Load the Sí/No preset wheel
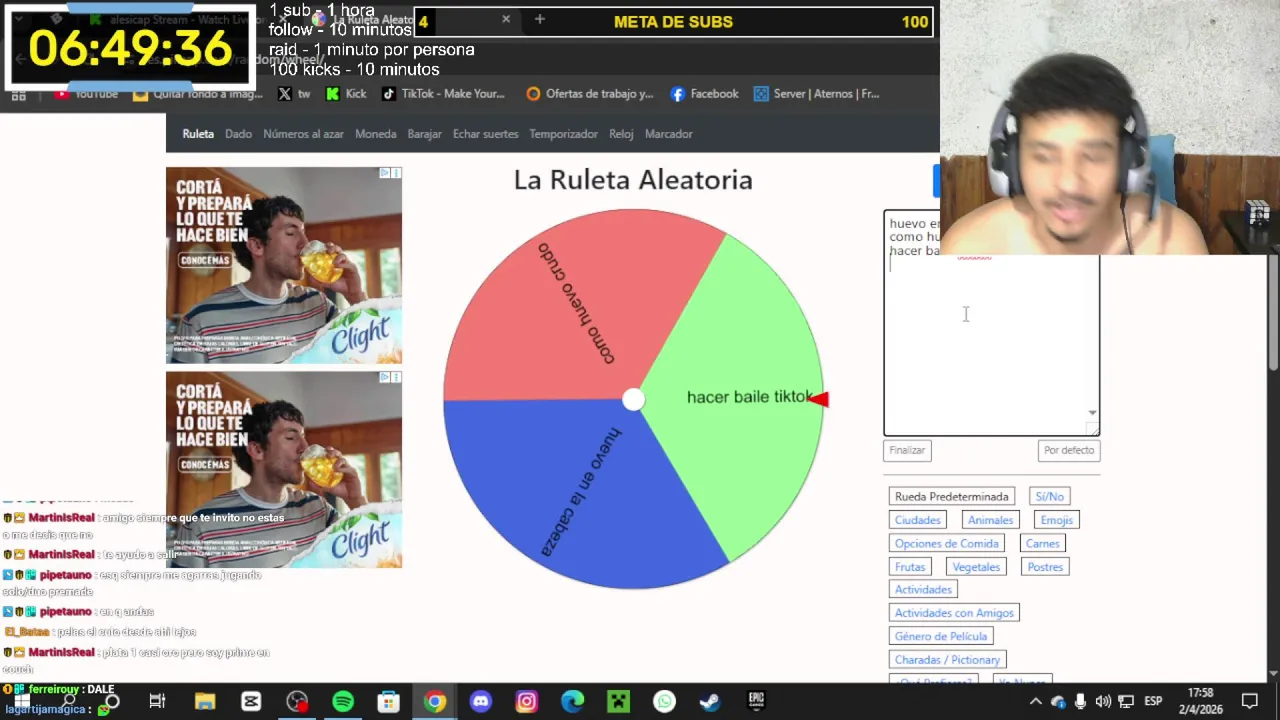The width and height of the screenshot is (1280, 720). [1050, 496]
